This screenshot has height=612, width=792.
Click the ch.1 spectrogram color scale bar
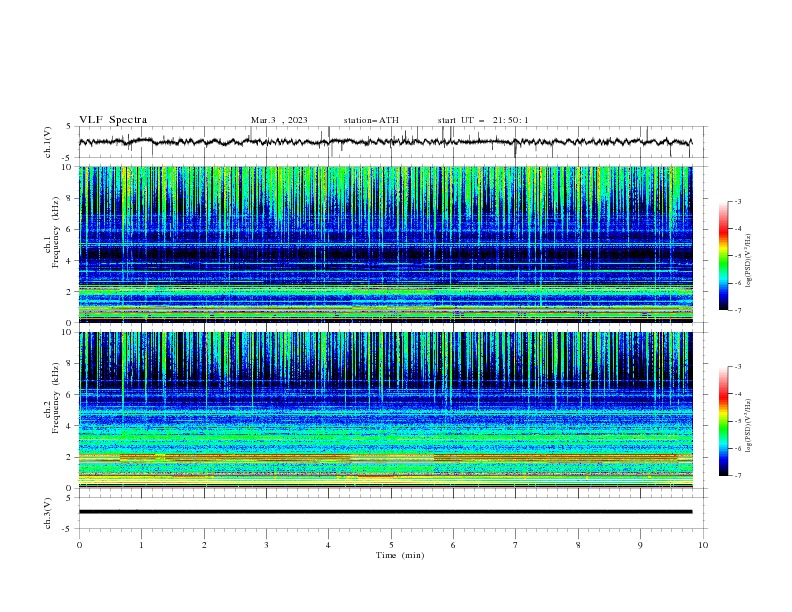pos(723,256)
